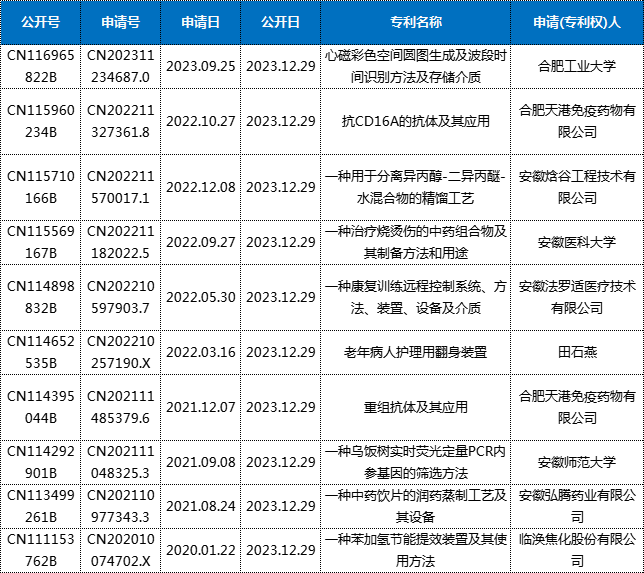Select publication number CN115569167B
The width and height of the screenshot is (644, 573).
(41, 242)
